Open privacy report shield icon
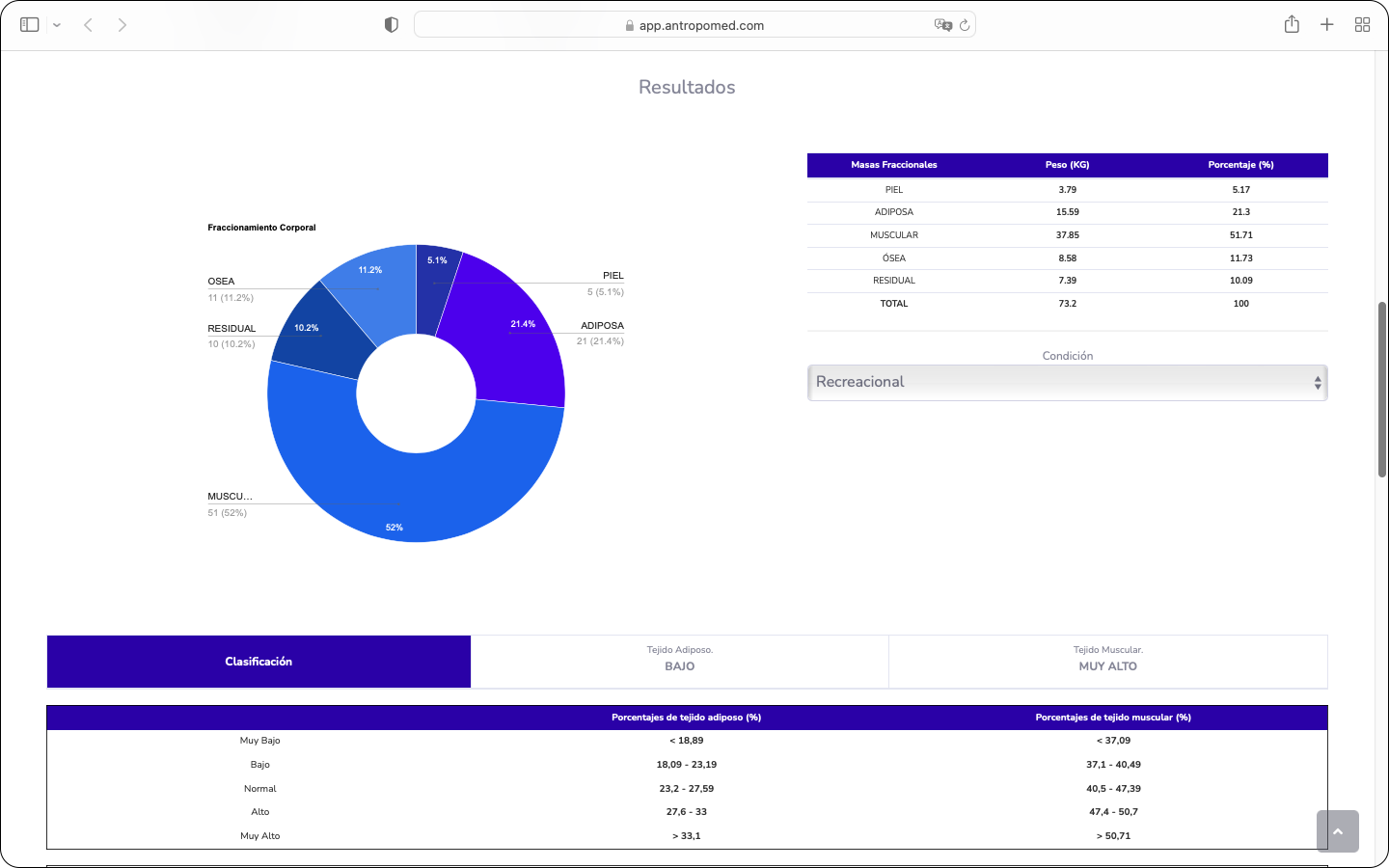 coord(391,25)
